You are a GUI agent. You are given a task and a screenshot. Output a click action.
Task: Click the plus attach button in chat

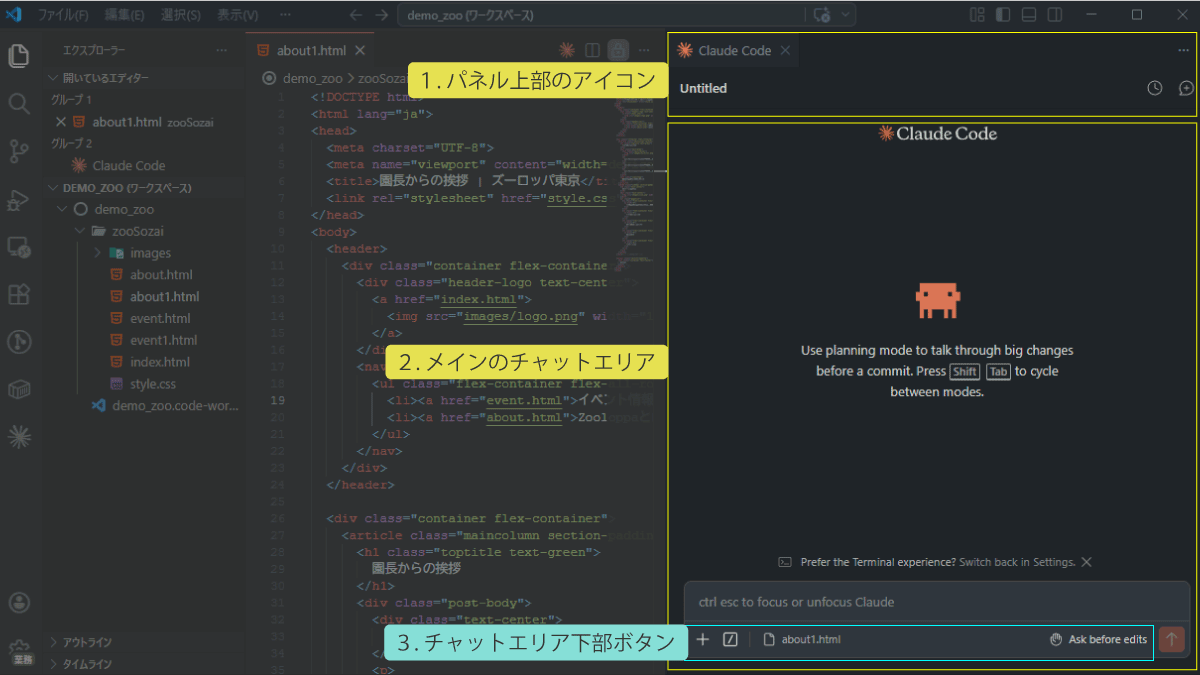point(702,640)
